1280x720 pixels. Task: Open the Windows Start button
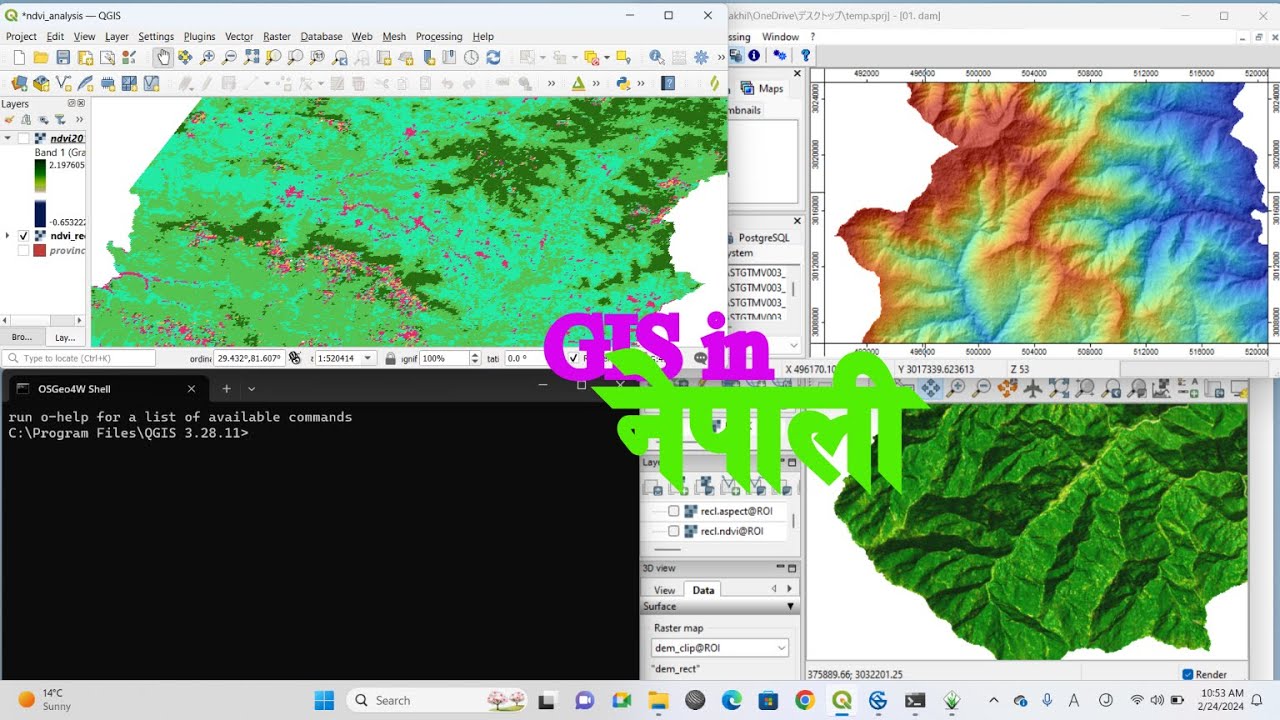[324, 701]
